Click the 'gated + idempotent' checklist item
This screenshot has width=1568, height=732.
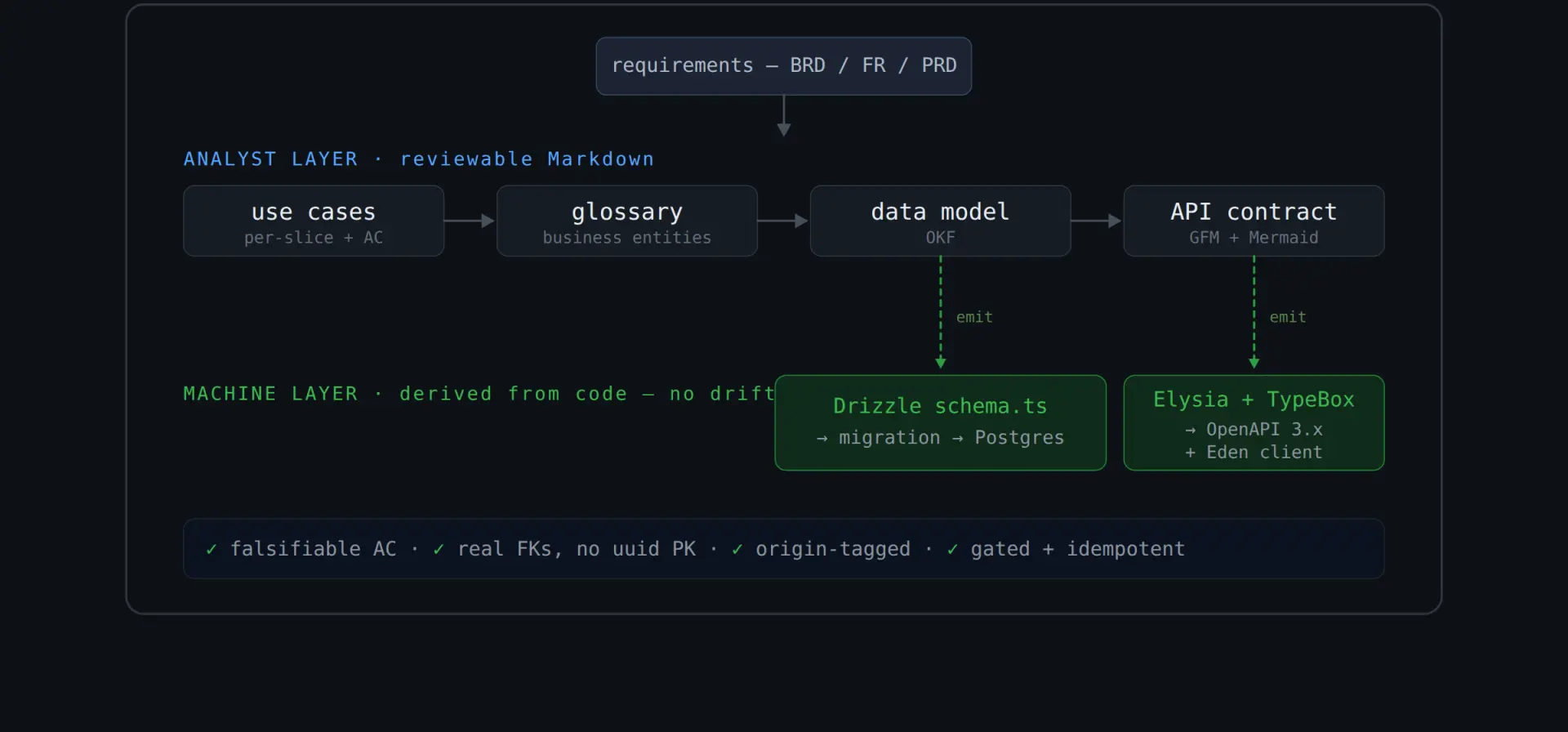(x=1077, y=549)
